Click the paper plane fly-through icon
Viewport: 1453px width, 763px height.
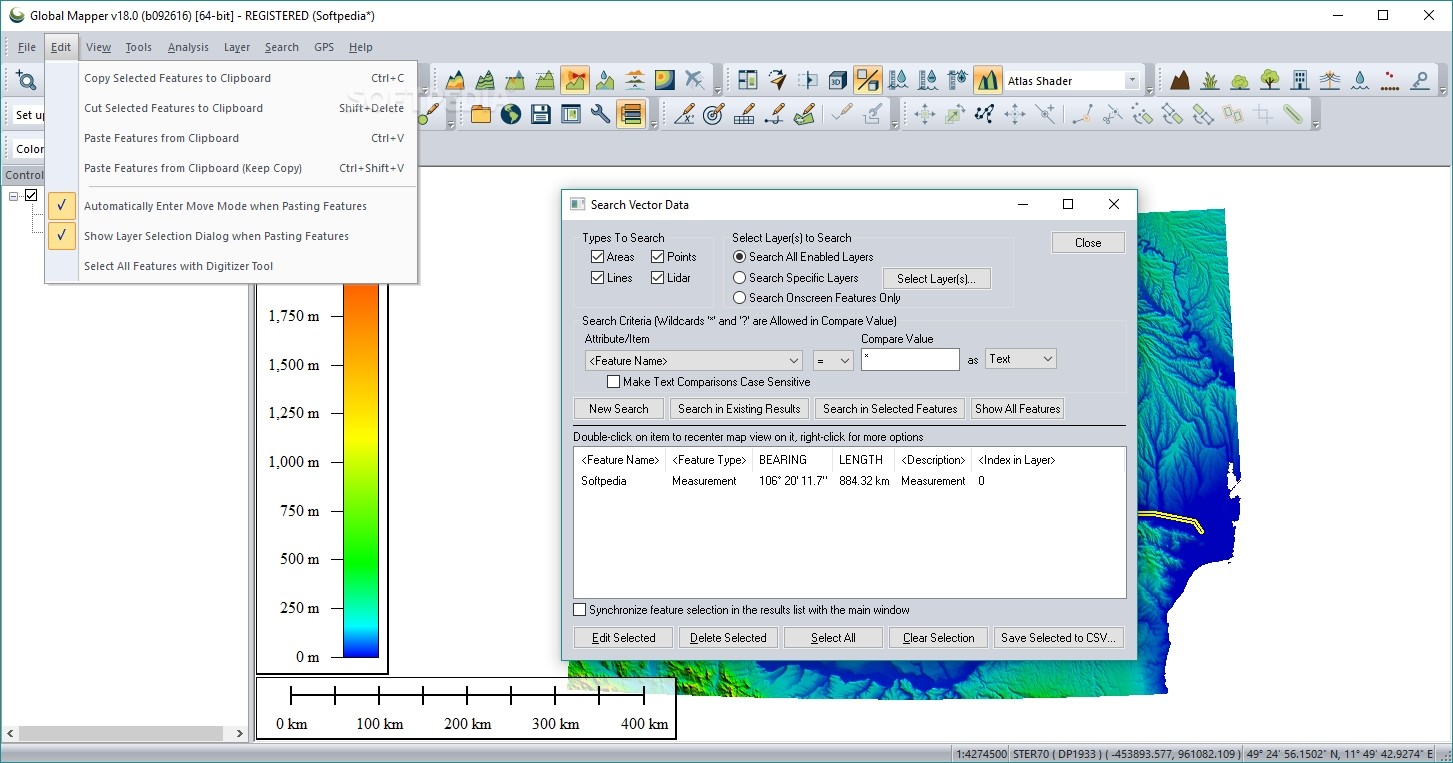[777, 80]
